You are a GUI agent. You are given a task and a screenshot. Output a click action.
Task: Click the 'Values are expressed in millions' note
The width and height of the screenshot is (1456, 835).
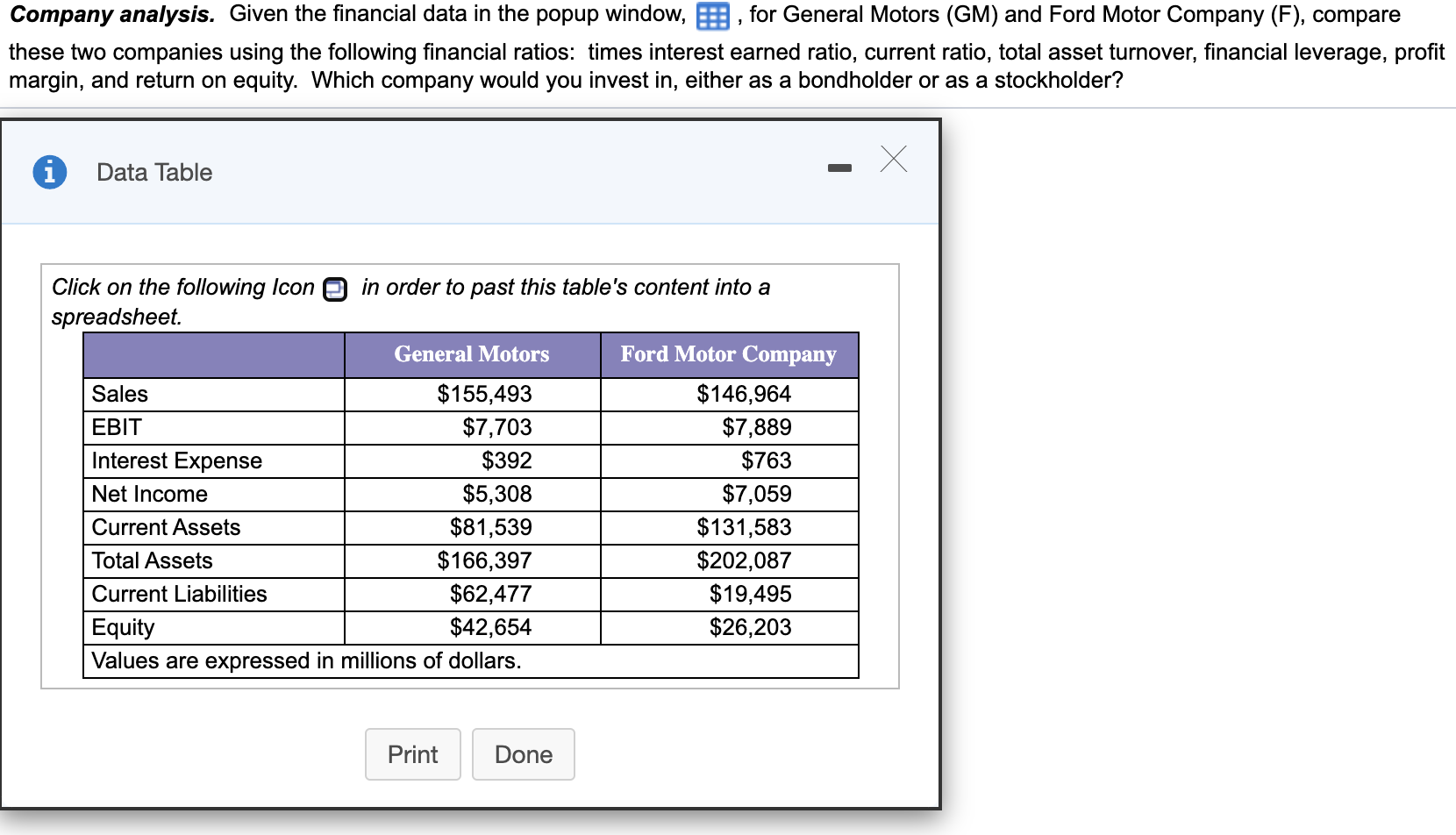(x=306, y=660)
